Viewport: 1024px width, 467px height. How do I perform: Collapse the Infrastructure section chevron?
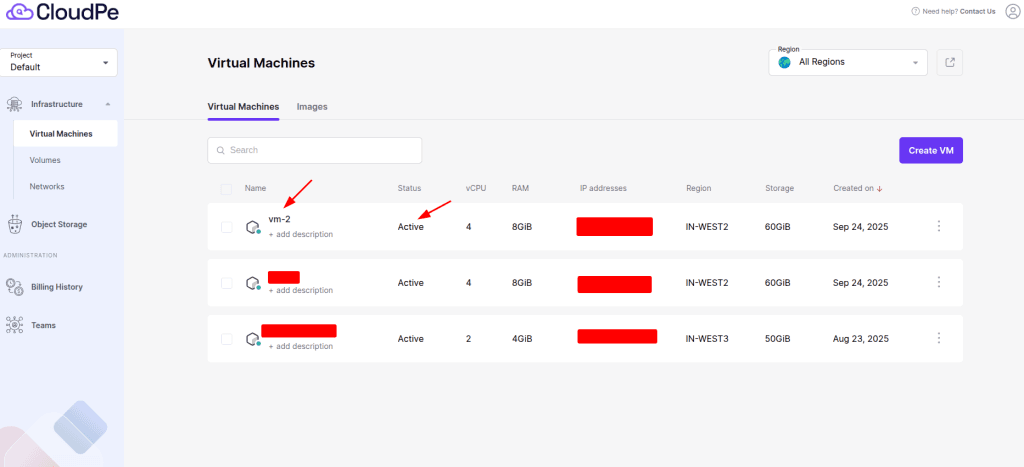107,104
